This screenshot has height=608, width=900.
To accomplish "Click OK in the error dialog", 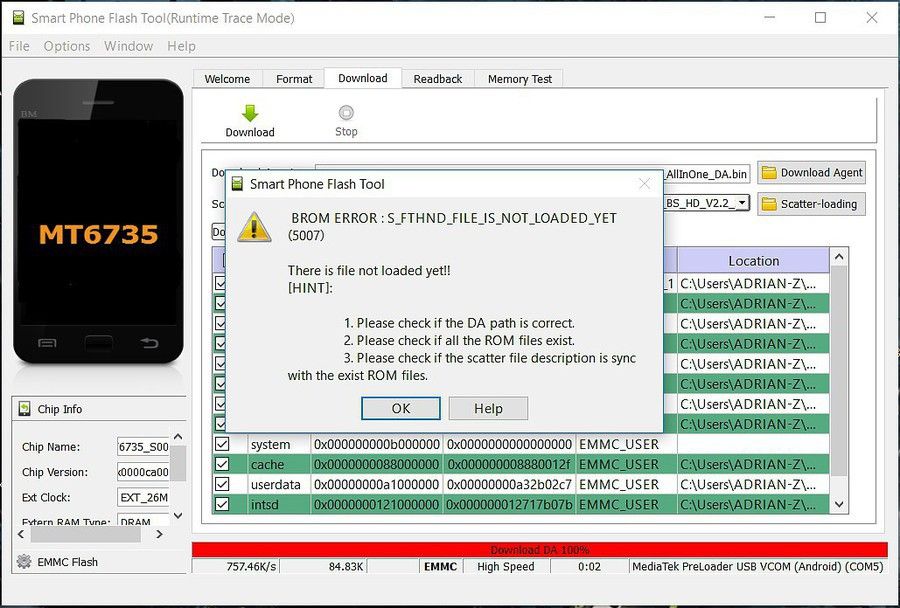I will (x=401, y=408).
